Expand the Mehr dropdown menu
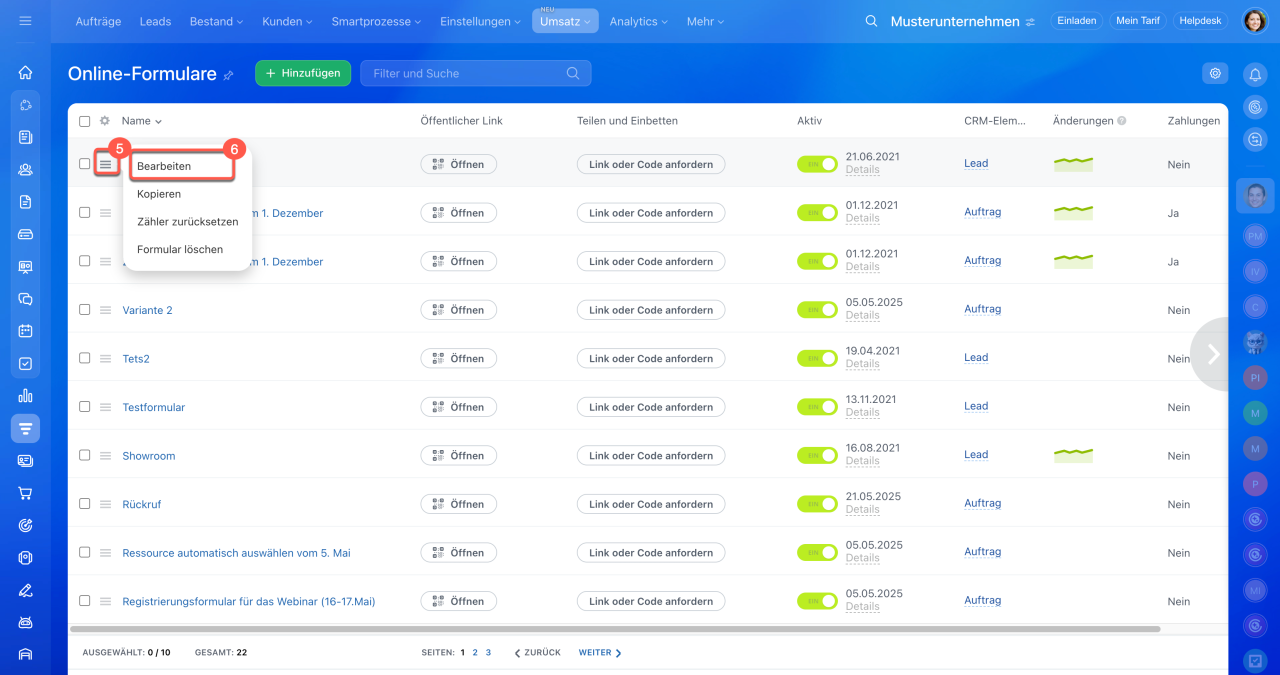1280x675 pixels. pyautogui.click(x=707, y=21)
